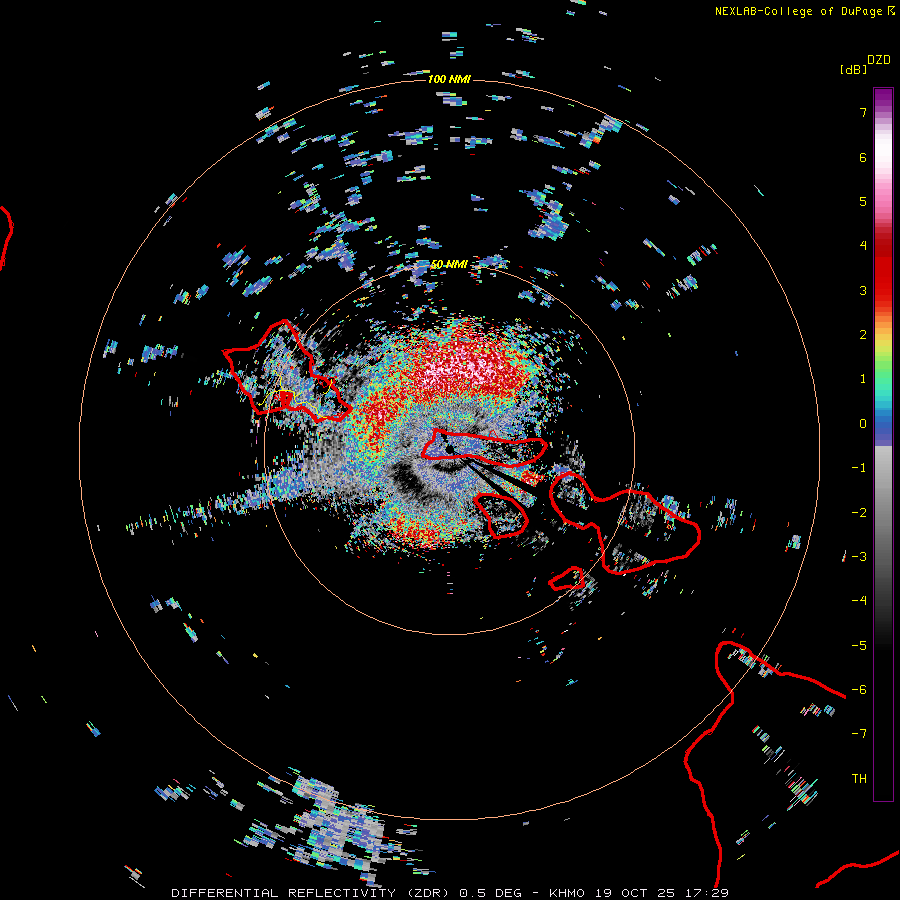Click the DIFFERENTIAL REFLECTIVITY caption words
The image size is (900, 900).
tap(284, 893)
